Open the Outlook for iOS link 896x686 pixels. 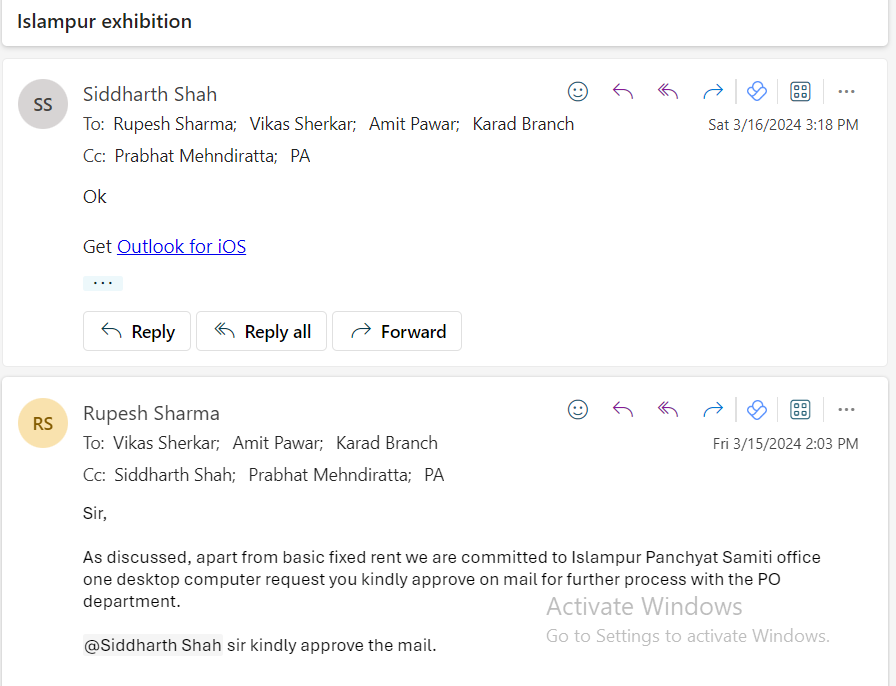(182, 246)
